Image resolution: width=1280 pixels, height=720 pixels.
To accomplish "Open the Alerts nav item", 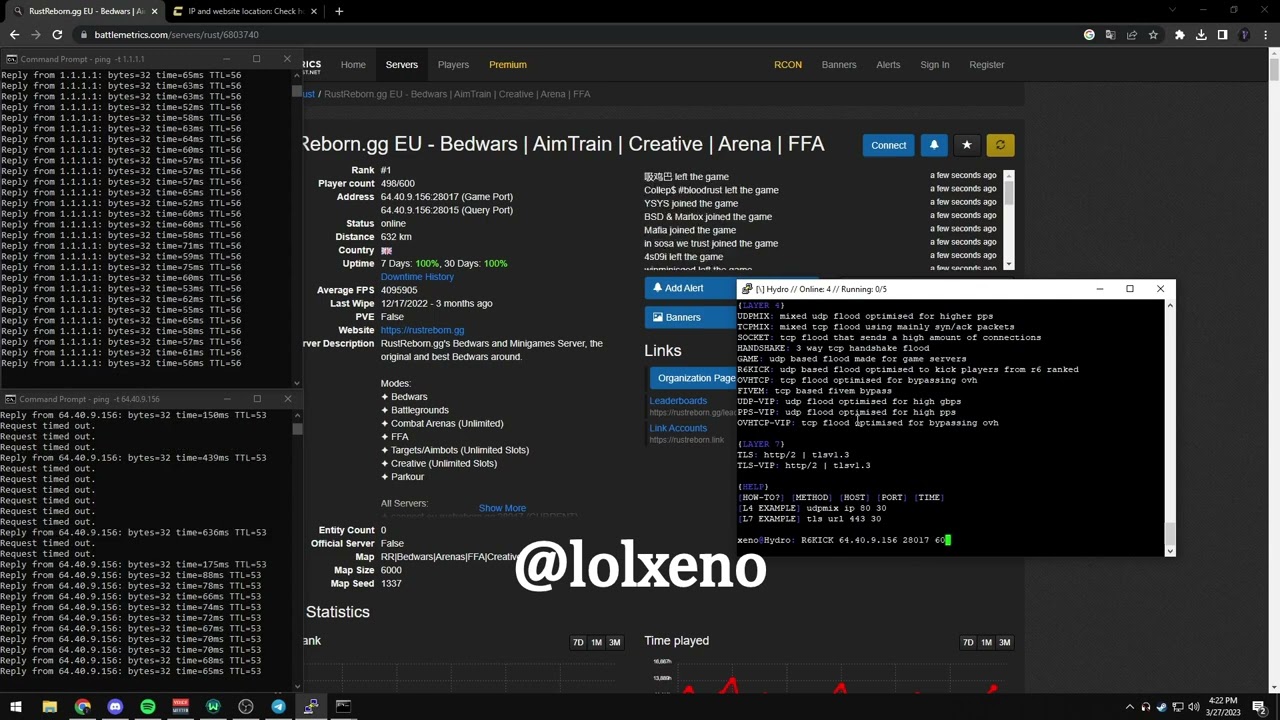I will [x=888, y=65].
